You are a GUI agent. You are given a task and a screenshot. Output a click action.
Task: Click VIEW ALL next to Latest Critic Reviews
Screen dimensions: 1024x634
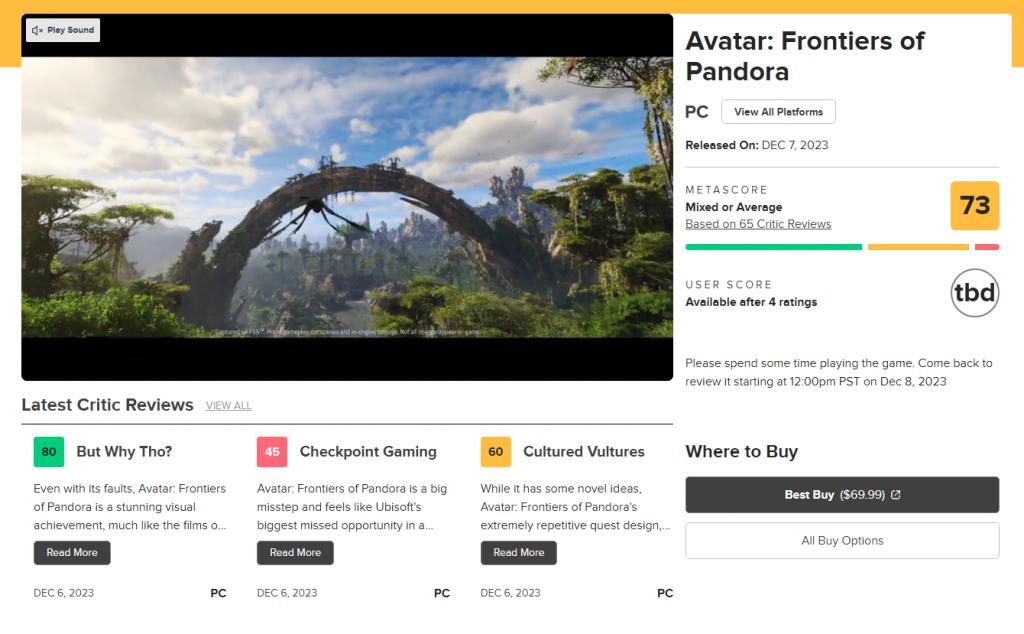(228, 406)
